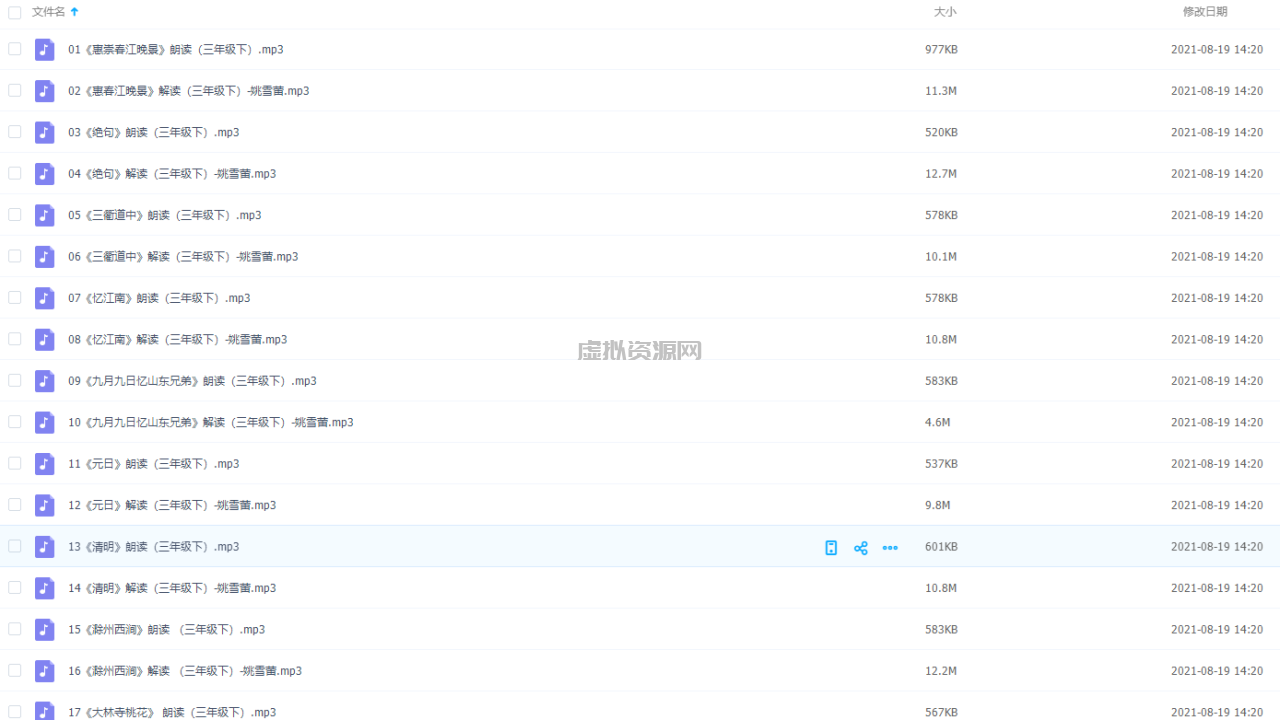Check the box for 01《惠崇春江晚景》朗读

pyautogui.click(x=14, y=49)
